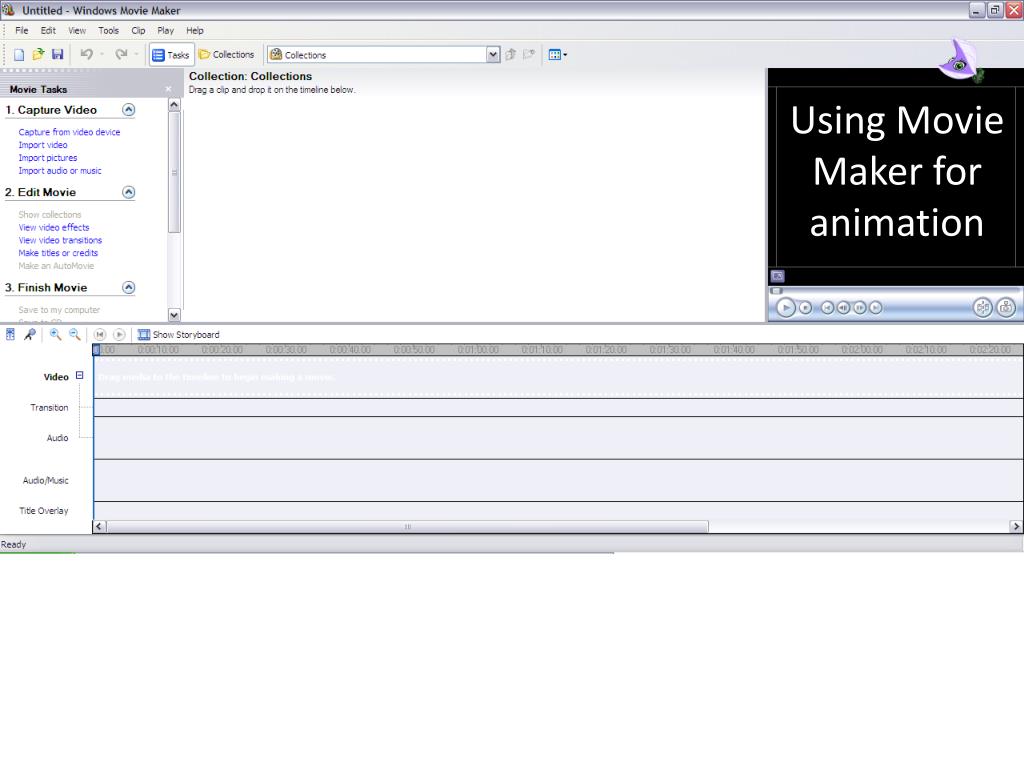The width and height of the screenshot is (1024, 768).
Task: Switch to the Show Storyboard view
Action: (178, 334)
